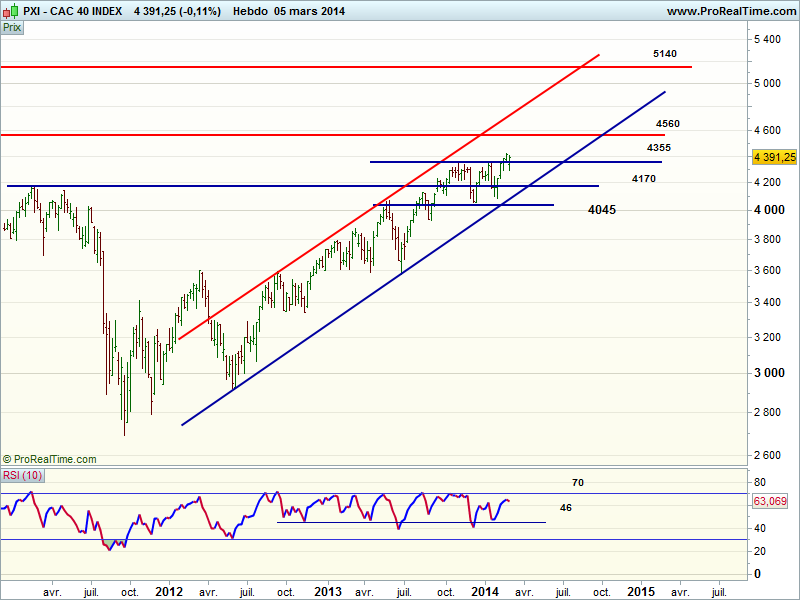Click the RSI 70 level annotation
Image resolution: width=800 pixels, height=600 pixels.
(x=578, y=482)
